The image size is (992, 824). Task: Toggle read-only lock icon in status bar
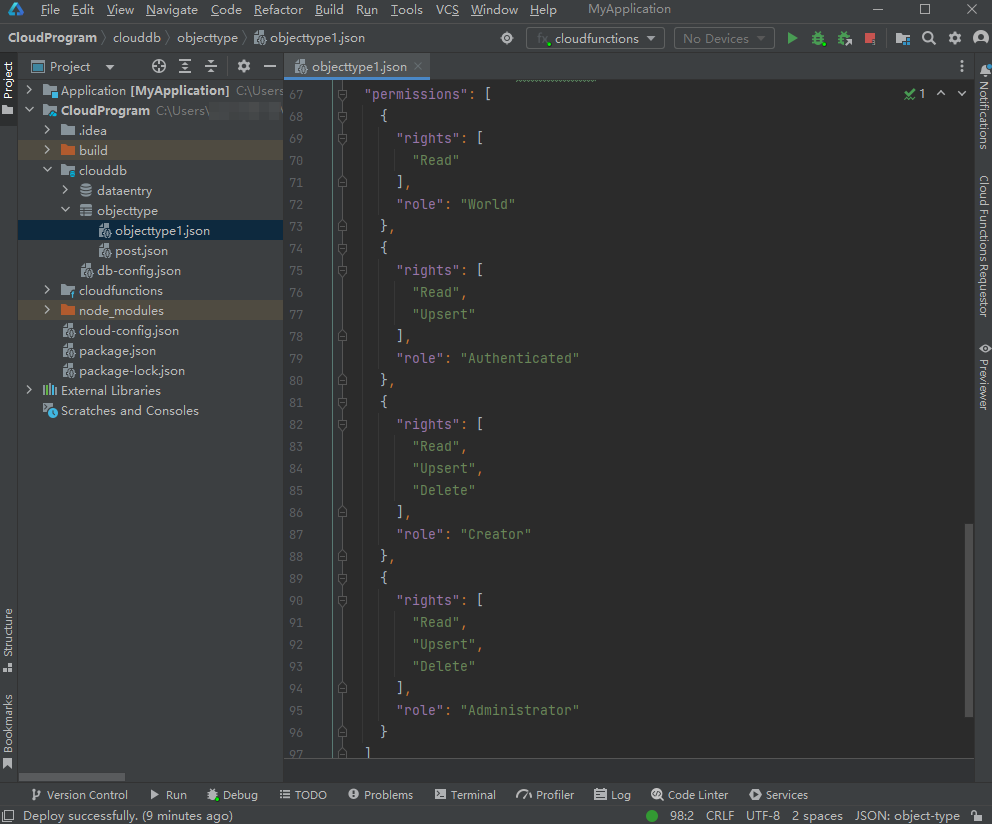click(977, 816)
